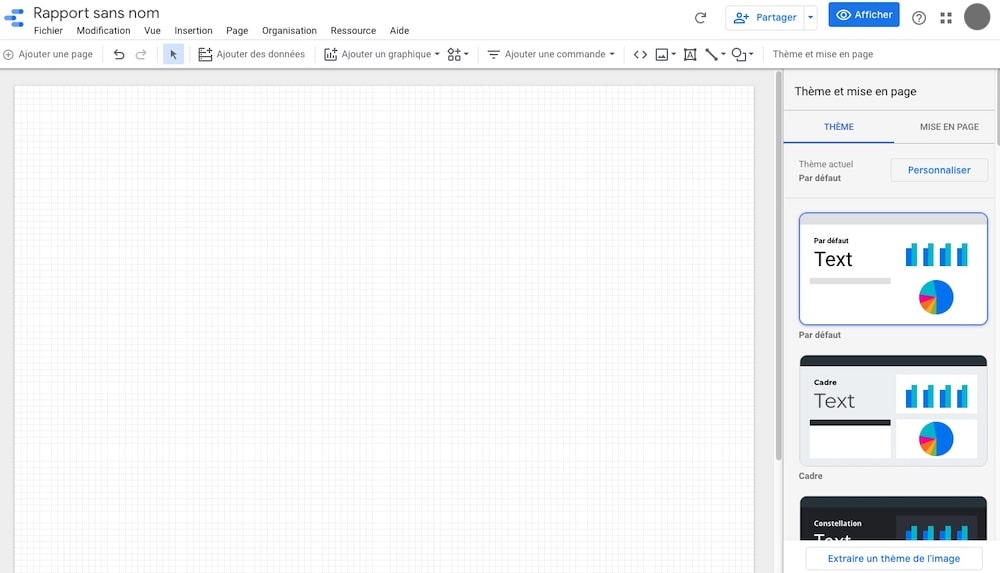Click the Personnaliser button
1000x573 pixels.
click(x=939, y=170)
